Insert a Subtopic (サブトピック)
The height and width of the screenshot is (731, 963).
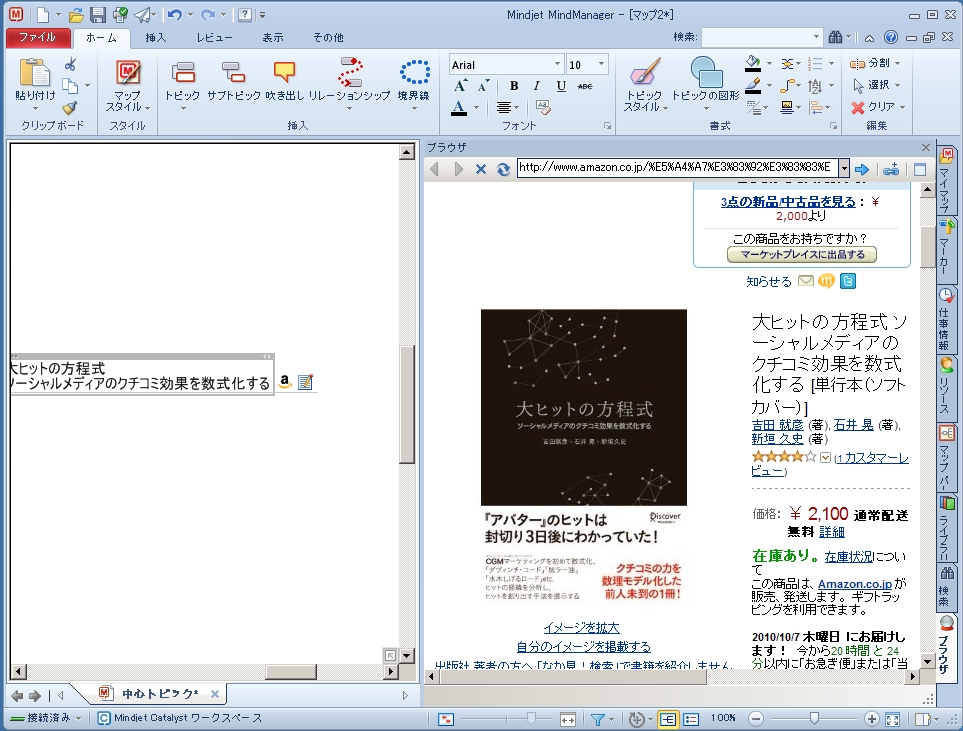coord(233,72)
